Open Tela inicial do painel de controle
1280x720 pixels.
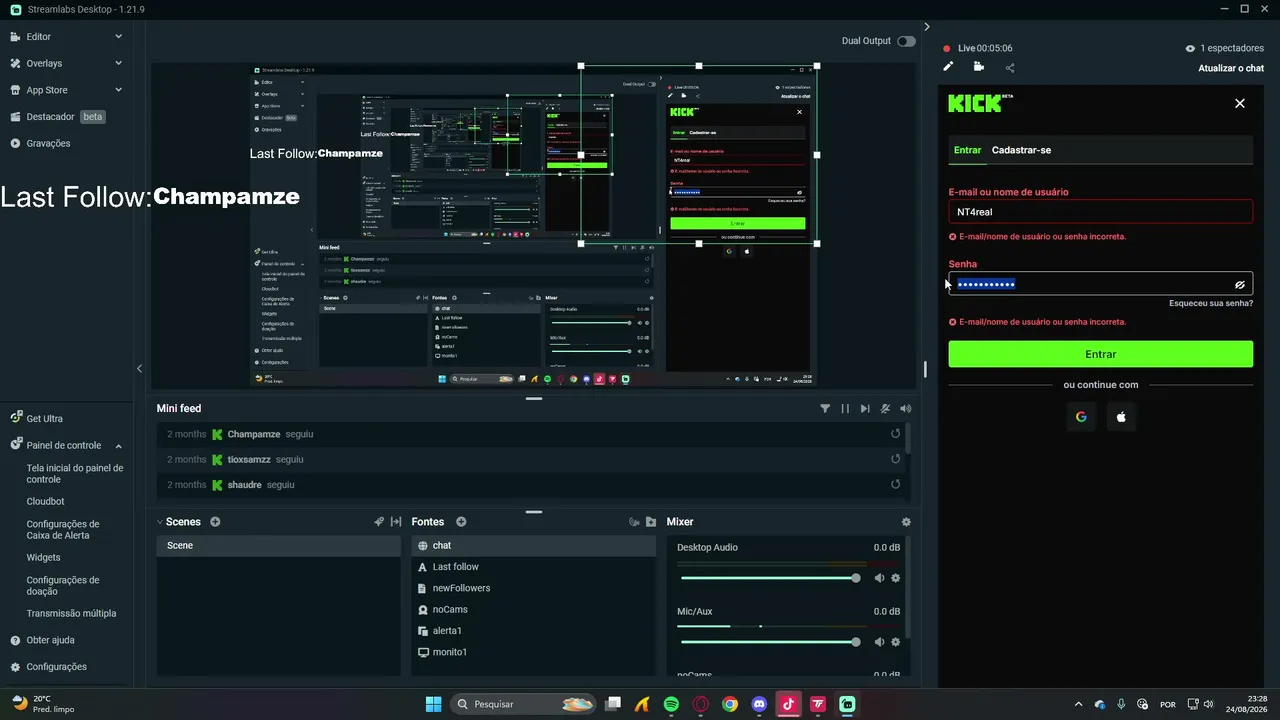[x=75, y=474]
